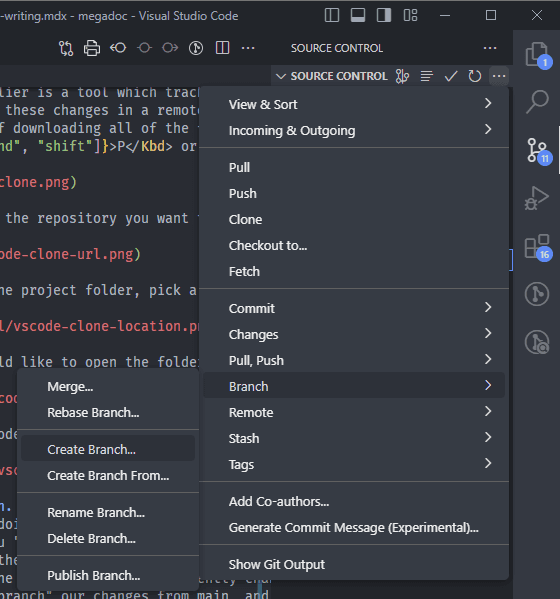Choose Add Co-authors... menu entry
The image size is (560, 599).
coord(354,501)
